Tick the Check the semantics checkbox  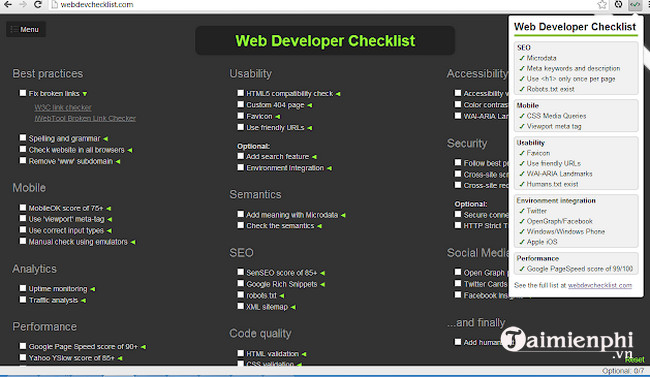(240, 225)
